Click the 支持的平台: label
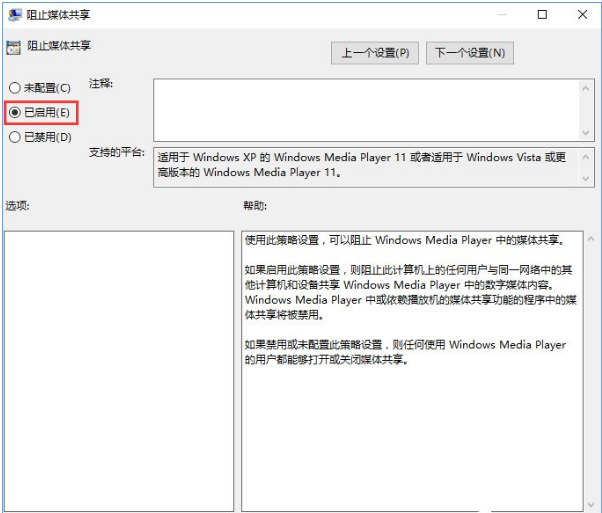 [x=117, y=152]
